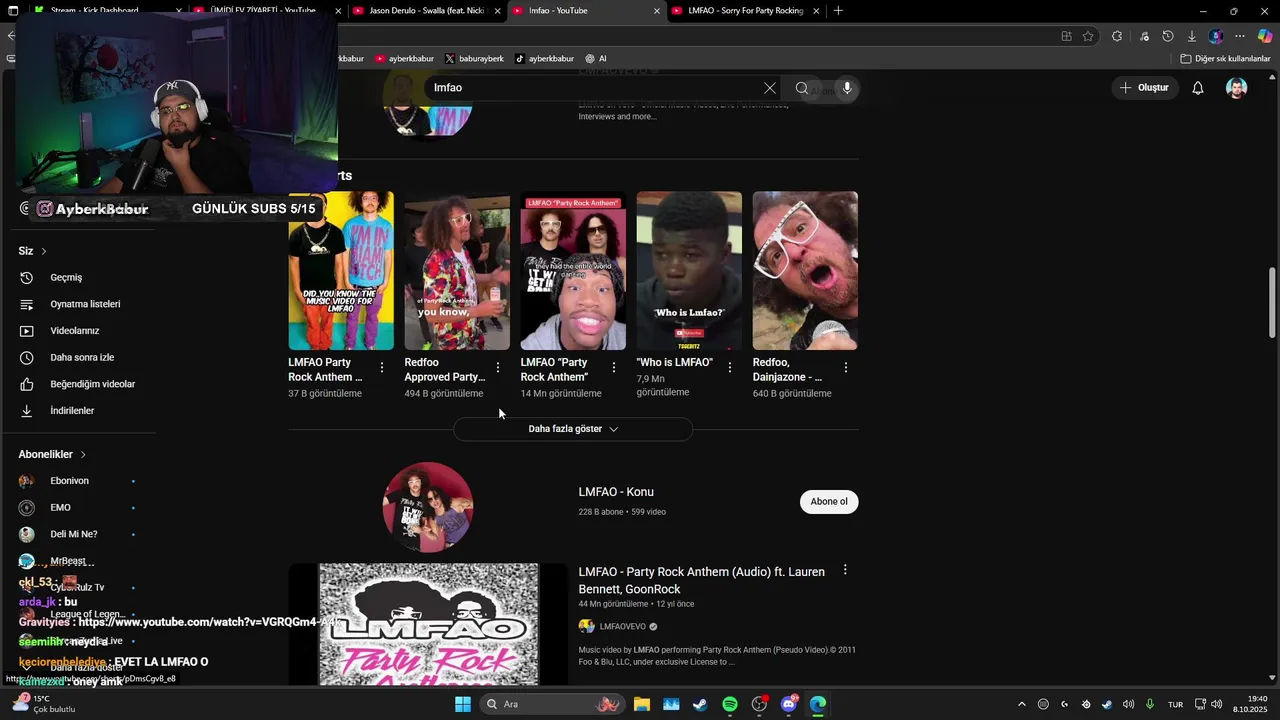Open the account avatar menu
Image resolution: width=1280 pixels, height=720 pixels.
[1237, 88]
